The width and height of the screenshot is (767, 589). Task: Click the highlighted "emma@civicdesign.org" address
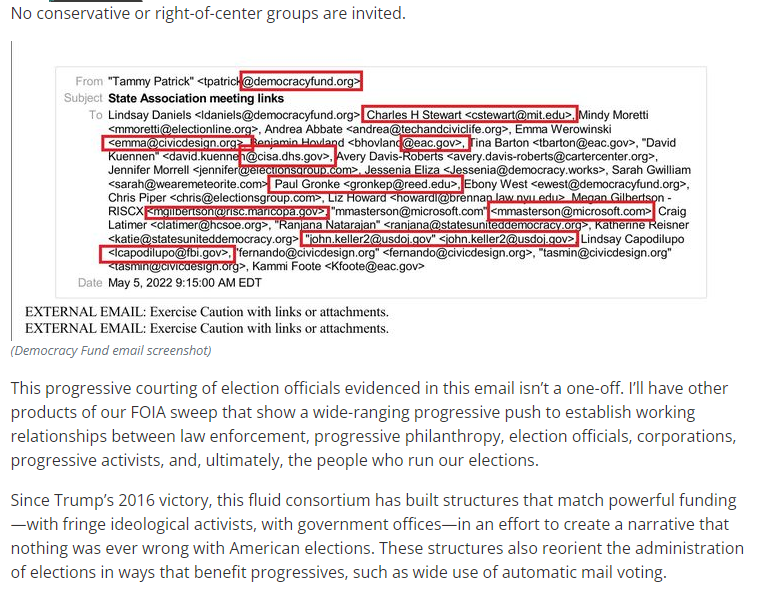tap(177, 143)
